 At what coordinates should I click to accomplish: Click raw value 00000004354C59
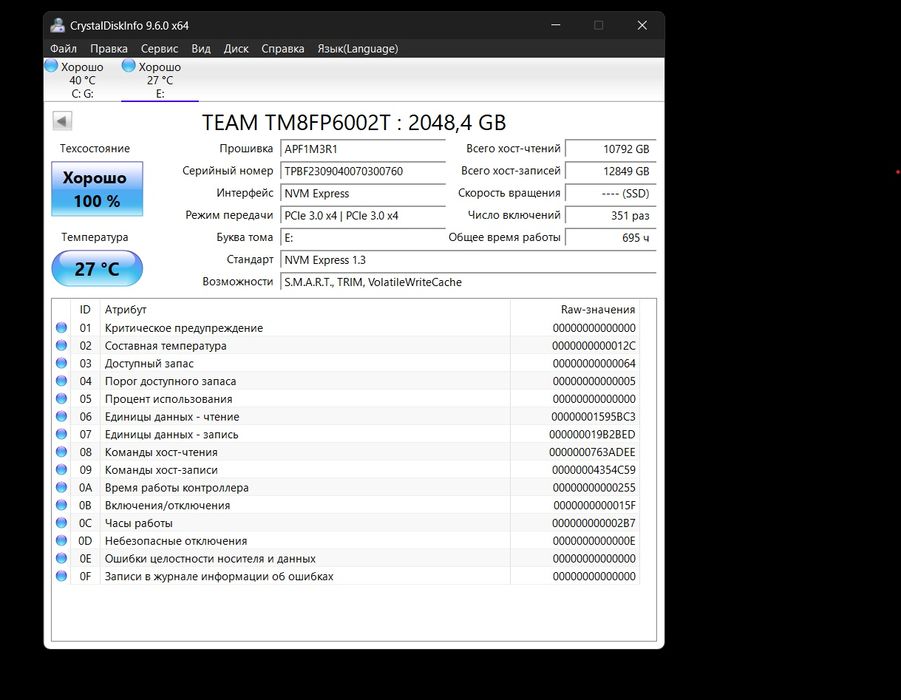coord(594,470)
